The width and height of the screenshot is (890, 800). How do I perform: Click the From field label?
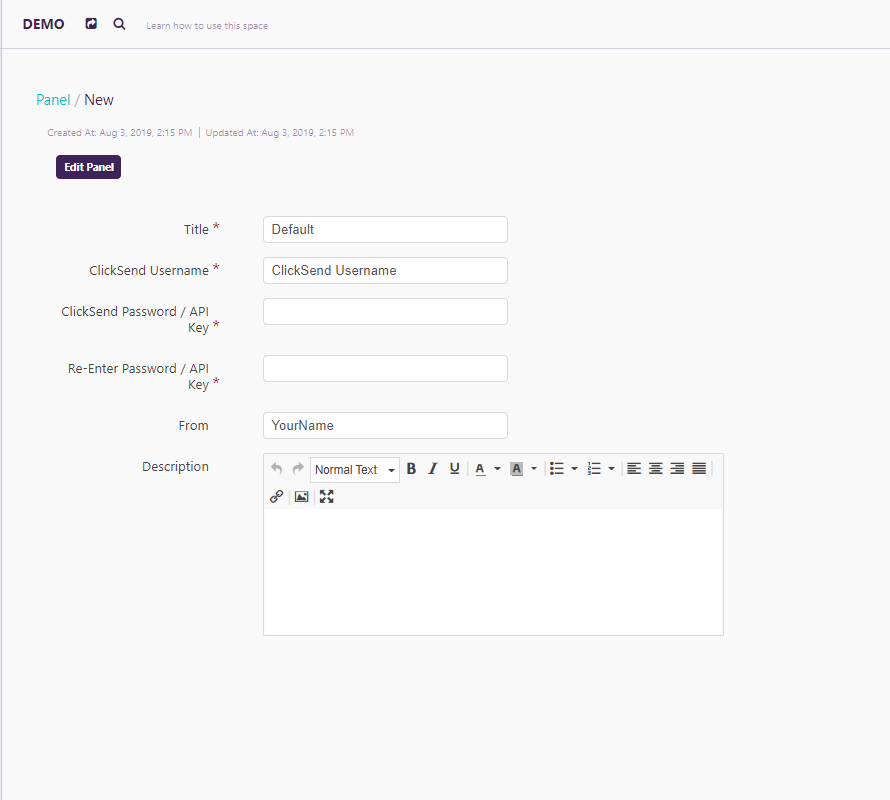coord(194,425)
